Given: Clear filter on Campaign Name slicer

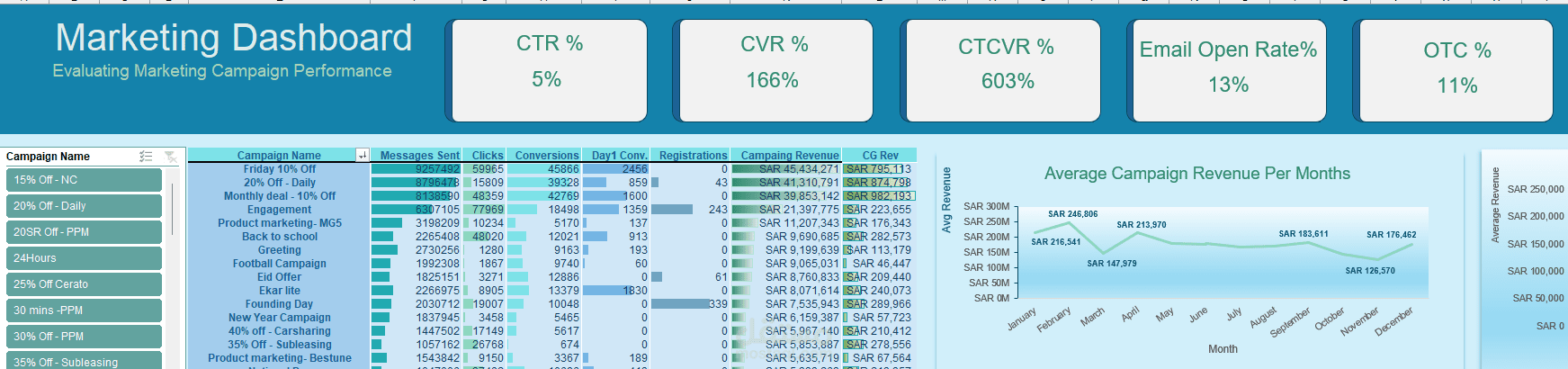Looking at the screenshot, I should click(170, 157).
